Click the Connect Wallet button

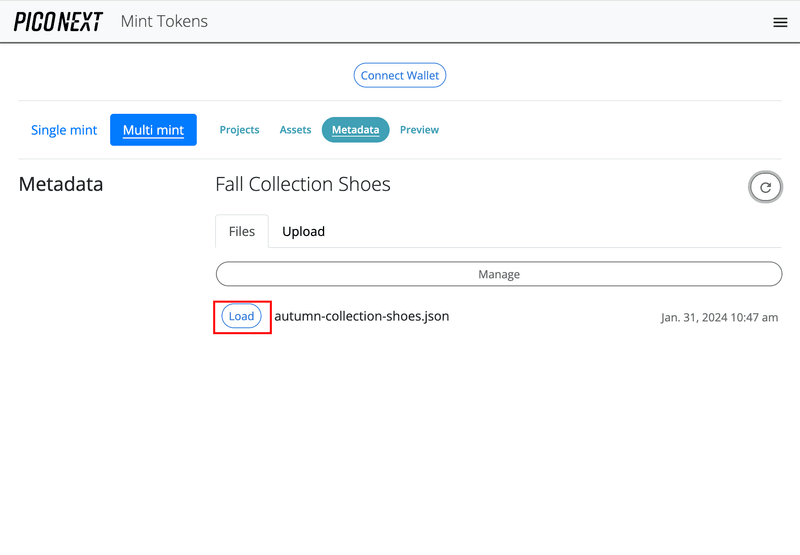click(400, 75)
